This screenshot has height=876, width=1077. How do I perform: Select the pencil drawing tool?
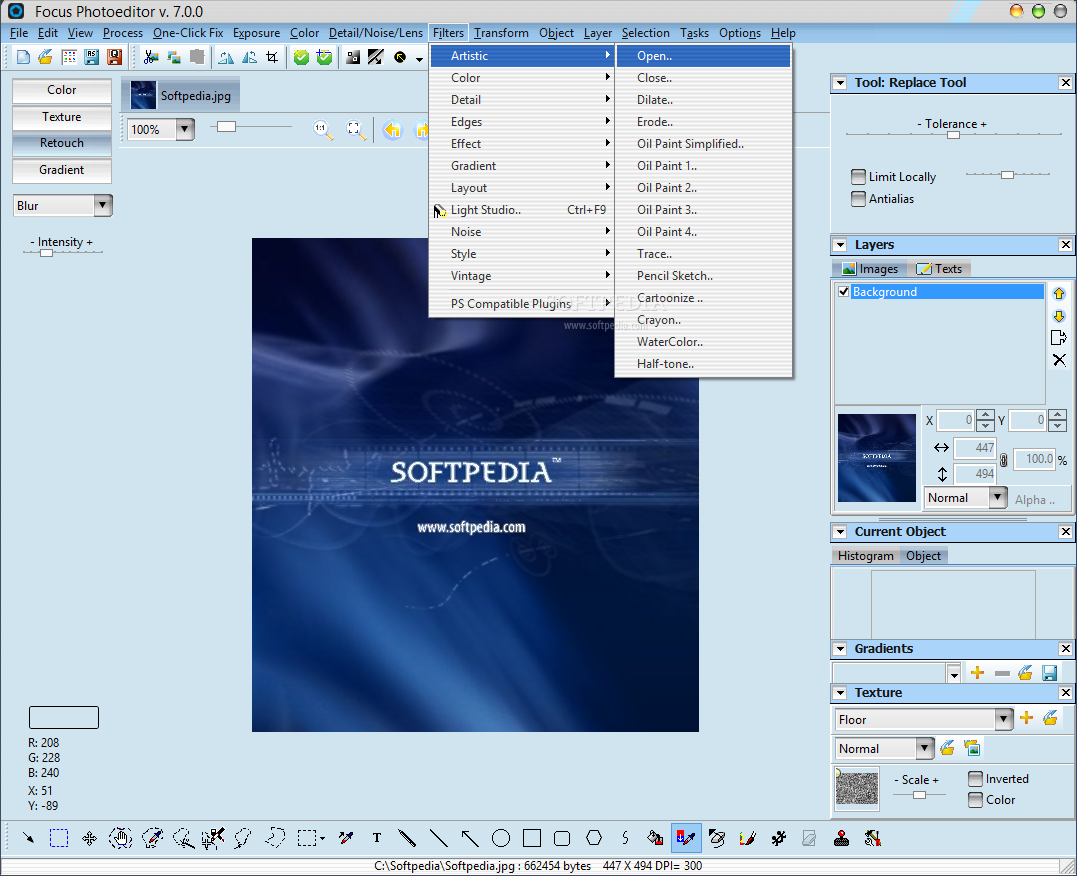[407, 838]
